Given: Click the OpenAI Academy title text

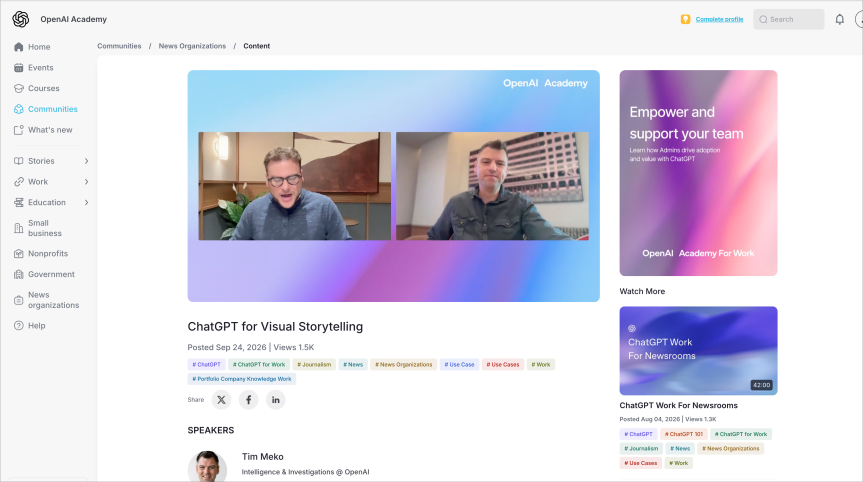Looking at the screenshot, I should (x=73, y=19).
